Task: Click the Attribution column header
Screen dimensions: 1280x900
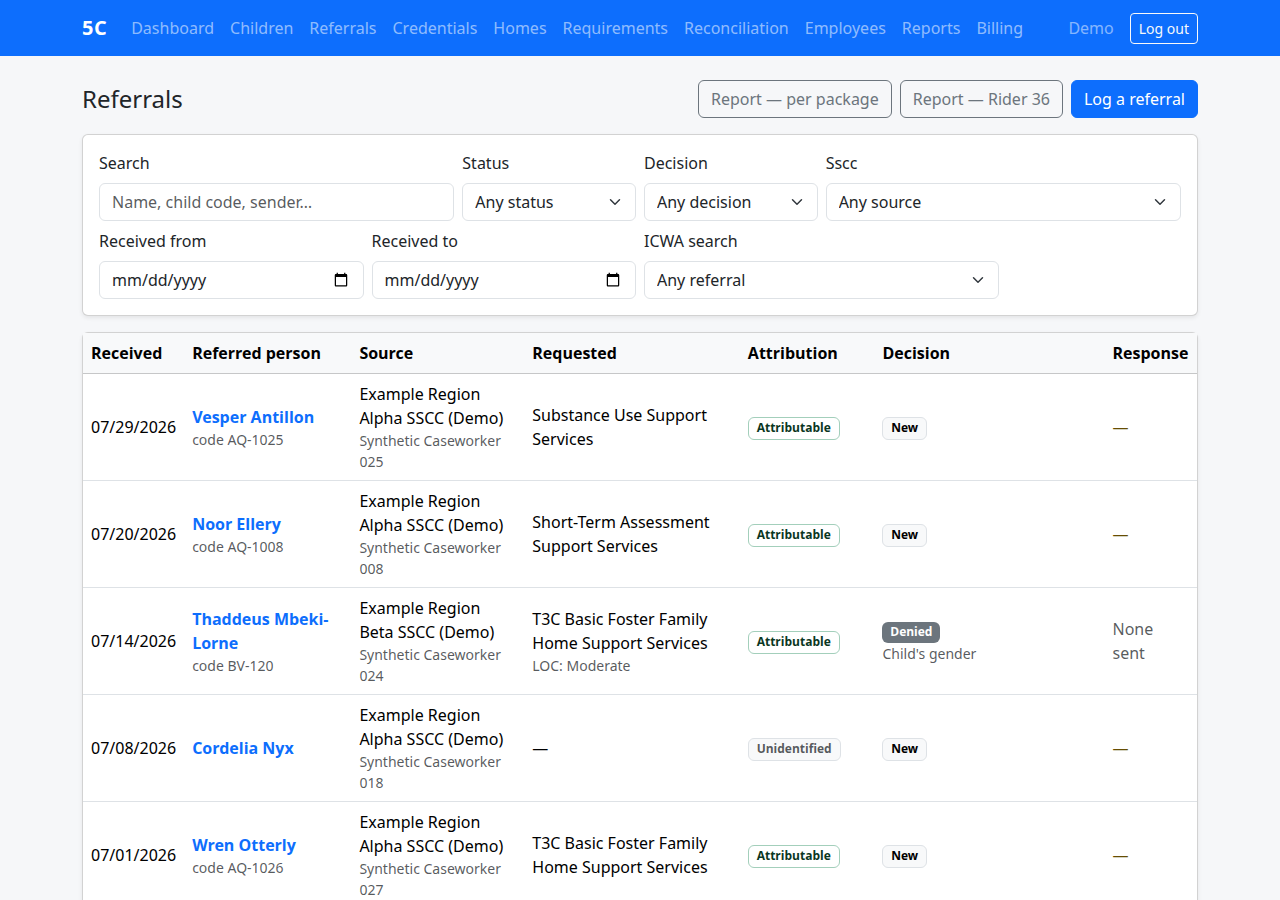Action: pyautogui.click(x=793, y=353)
